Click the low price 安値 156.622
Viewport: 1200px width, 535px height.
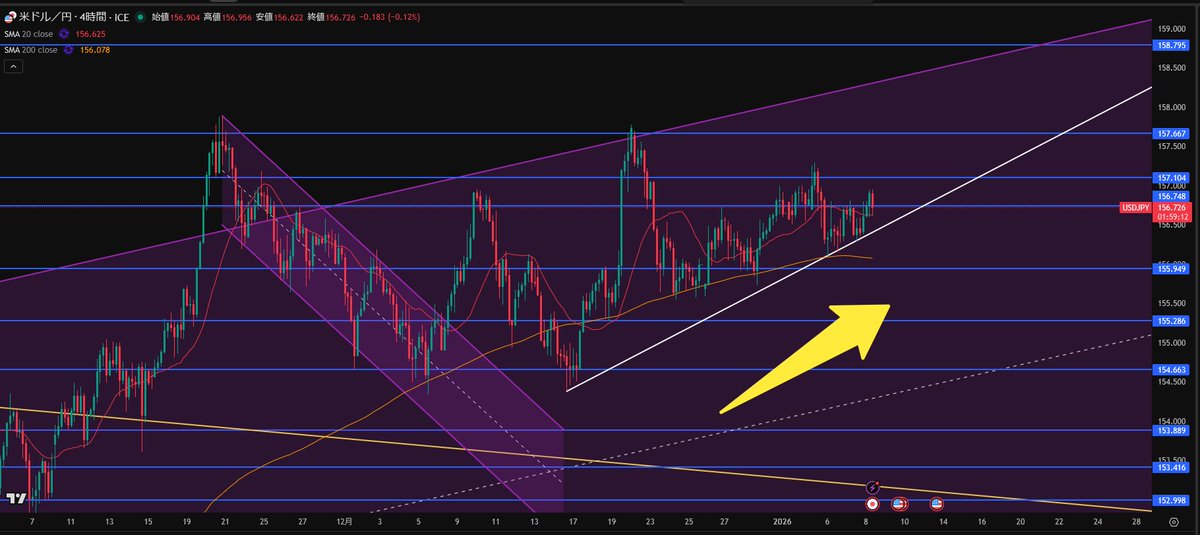point(279,17)
